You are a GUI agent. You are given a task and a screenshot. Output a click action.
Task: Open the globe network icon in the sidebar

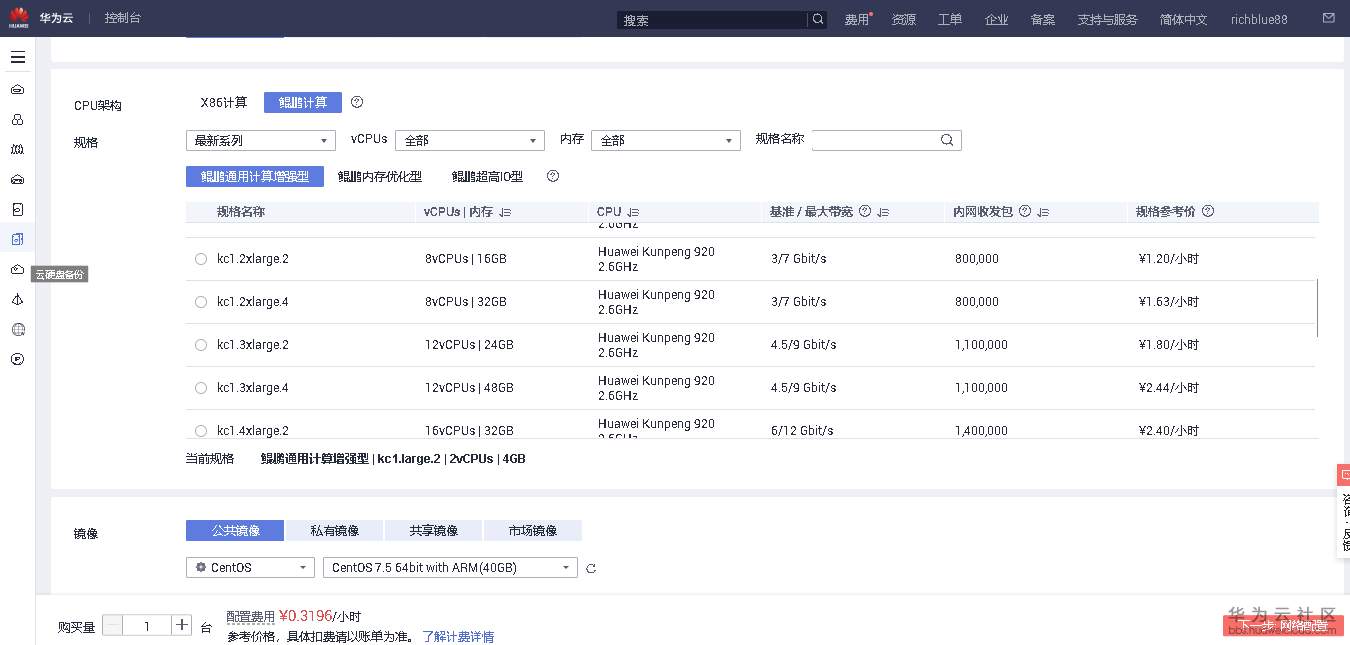point(17,329)
